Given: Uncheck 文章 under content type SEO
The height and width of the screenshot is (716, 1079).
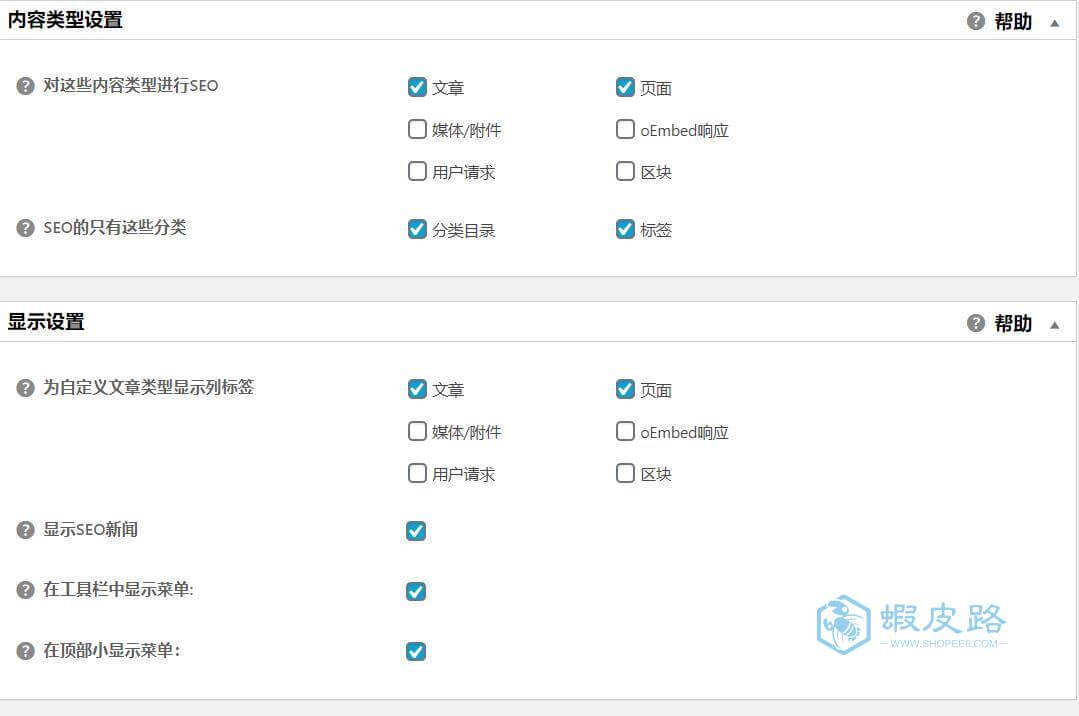Looking at the screenshot, I should point(417,87).
